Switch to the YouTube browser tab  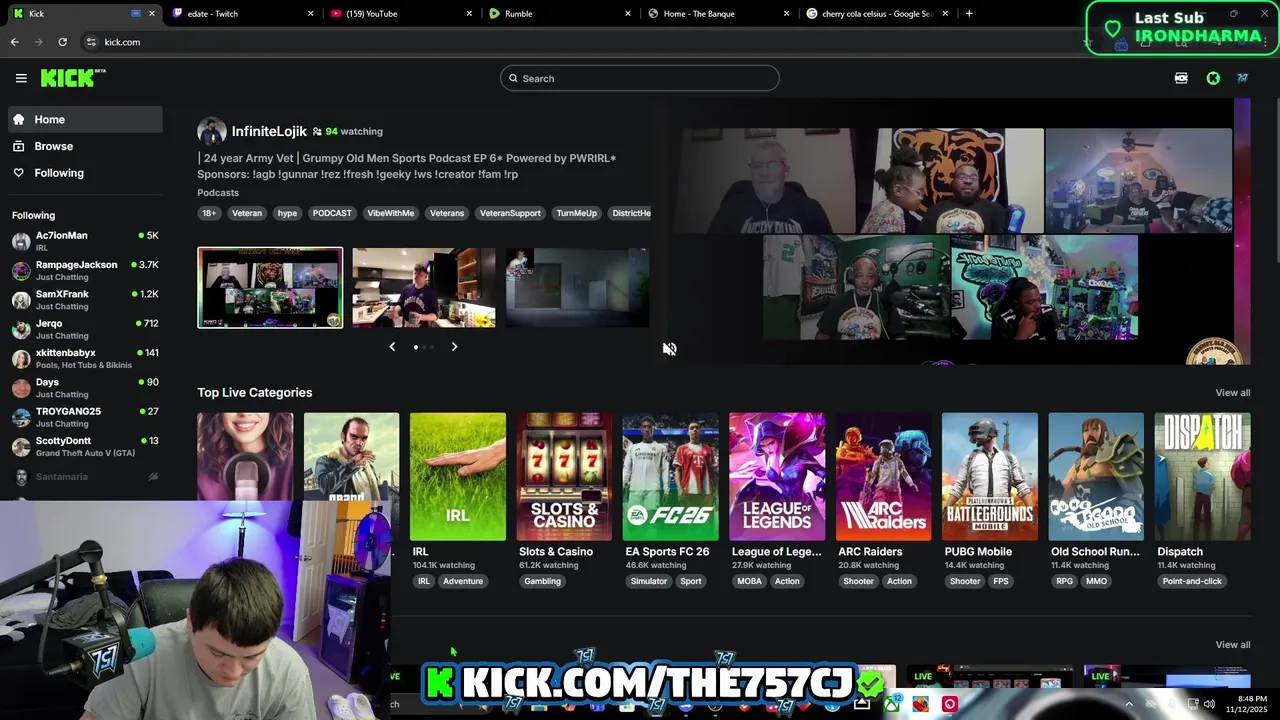pos(401,13)
